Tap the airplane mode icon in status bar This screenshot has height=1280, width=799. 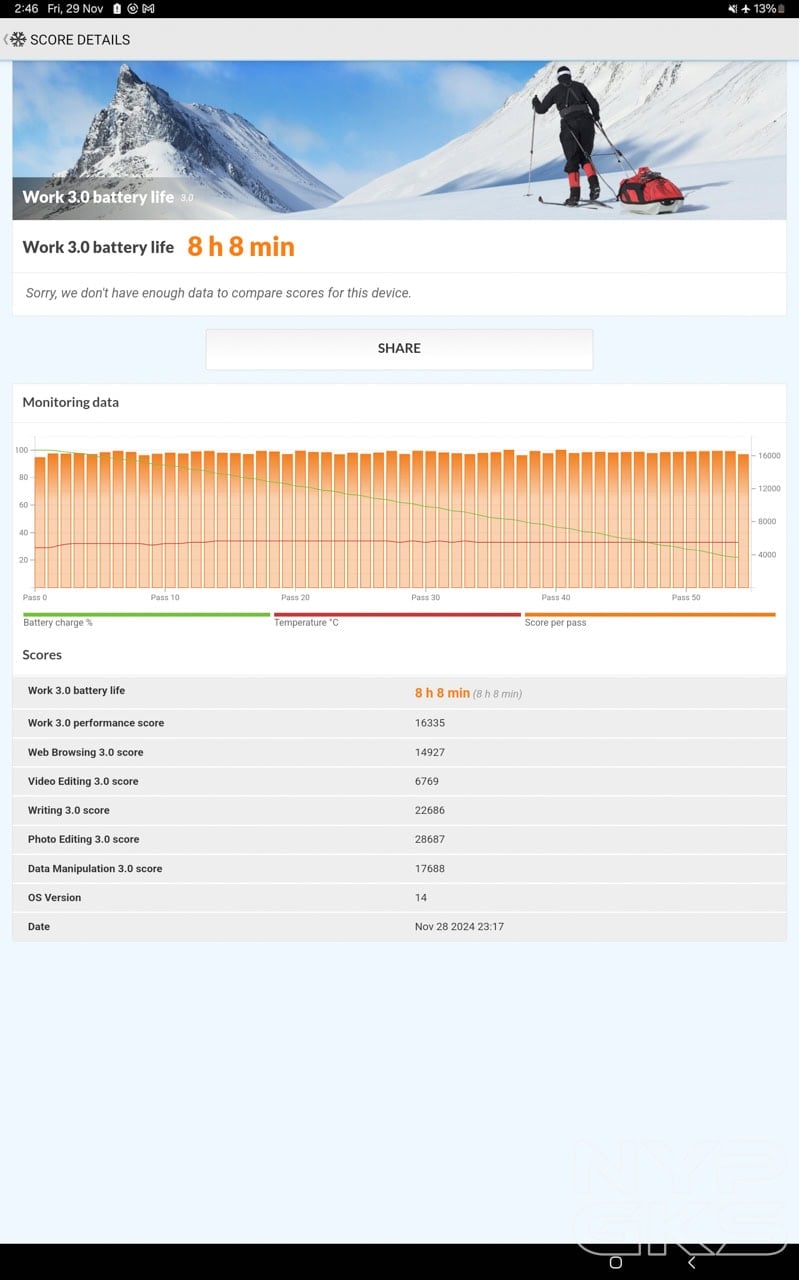point(745,9)
